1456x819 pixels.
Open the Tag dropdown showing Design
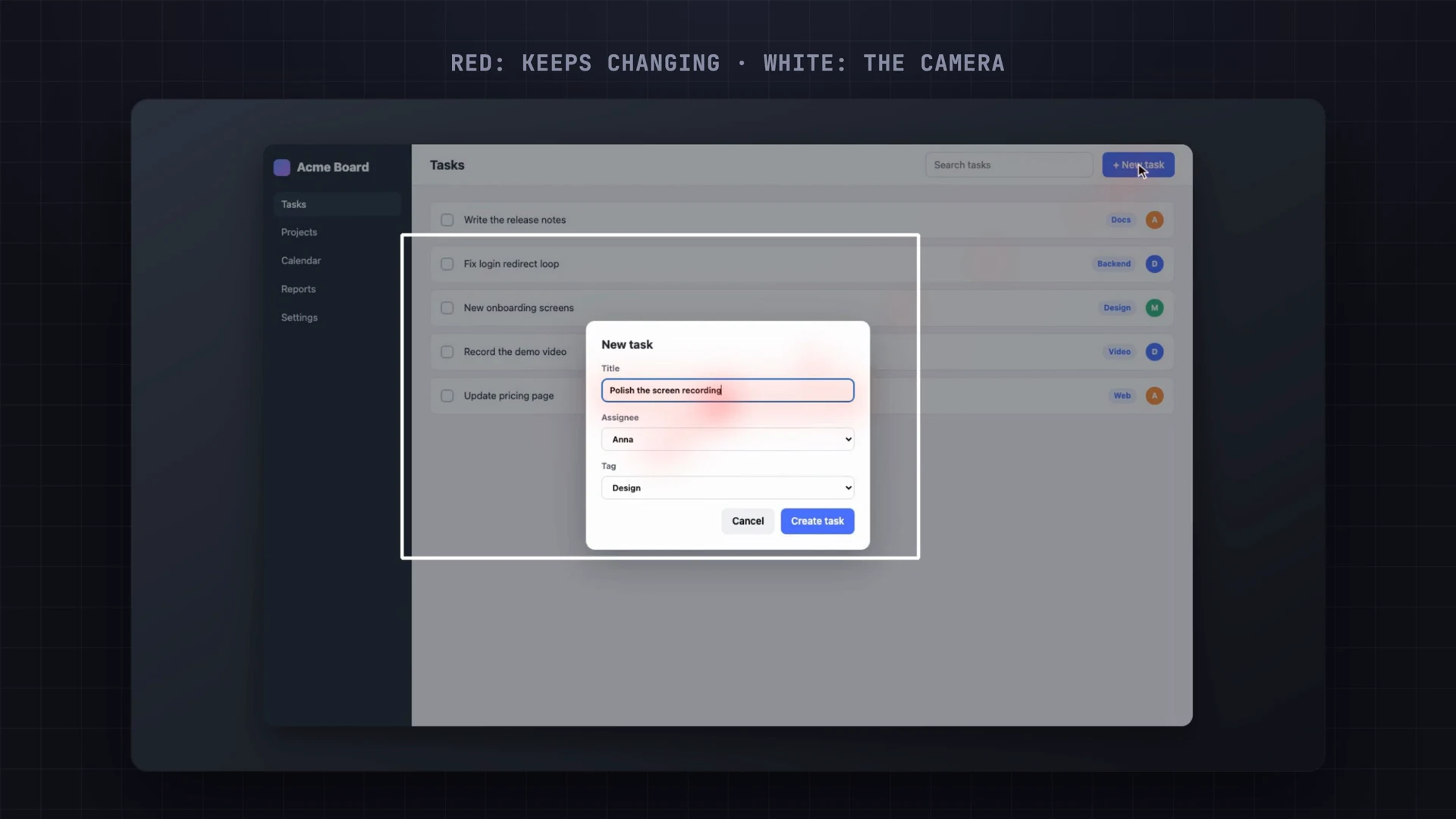pos(727,488)
